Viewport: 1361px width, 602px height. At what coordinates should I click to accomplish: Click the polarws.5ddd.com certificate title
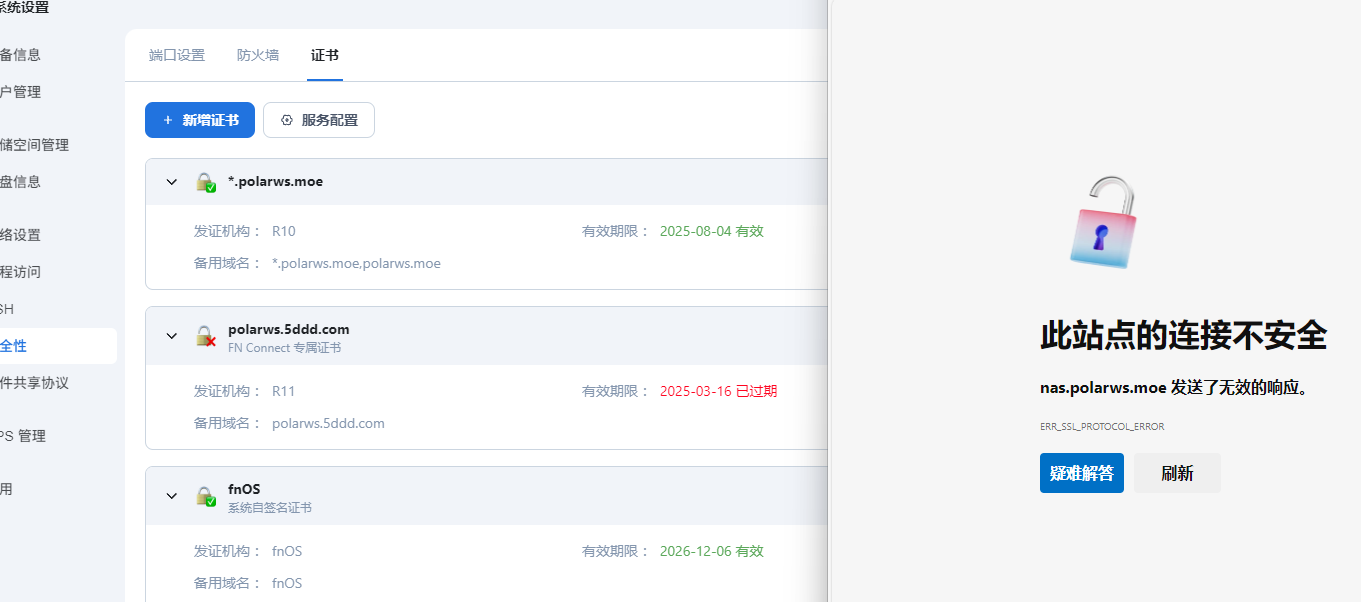[289, 329]
